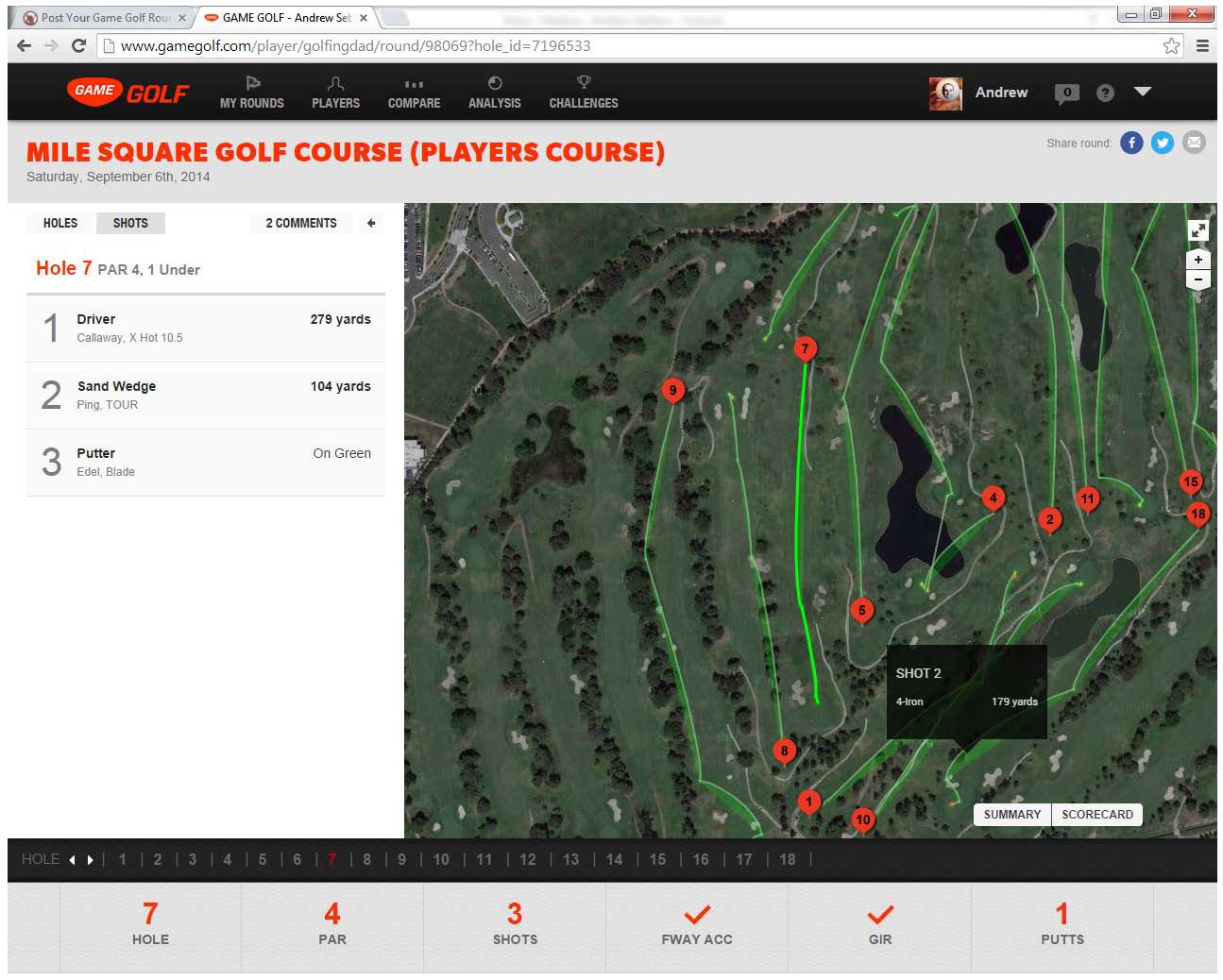Open the 2 Comments section

[x=300, y=223]
